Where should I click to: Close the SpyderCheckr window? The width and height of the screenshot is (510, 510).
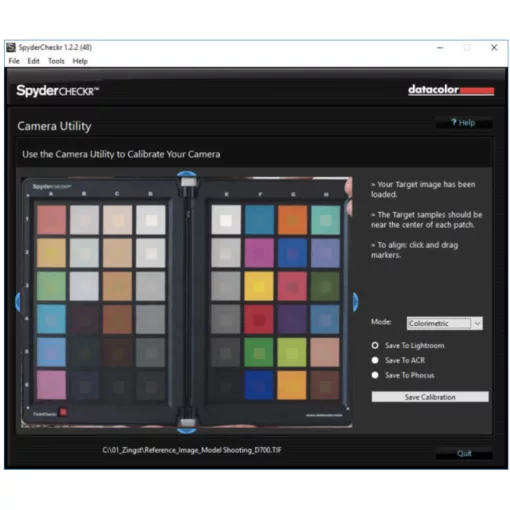(x=494, y=48)
